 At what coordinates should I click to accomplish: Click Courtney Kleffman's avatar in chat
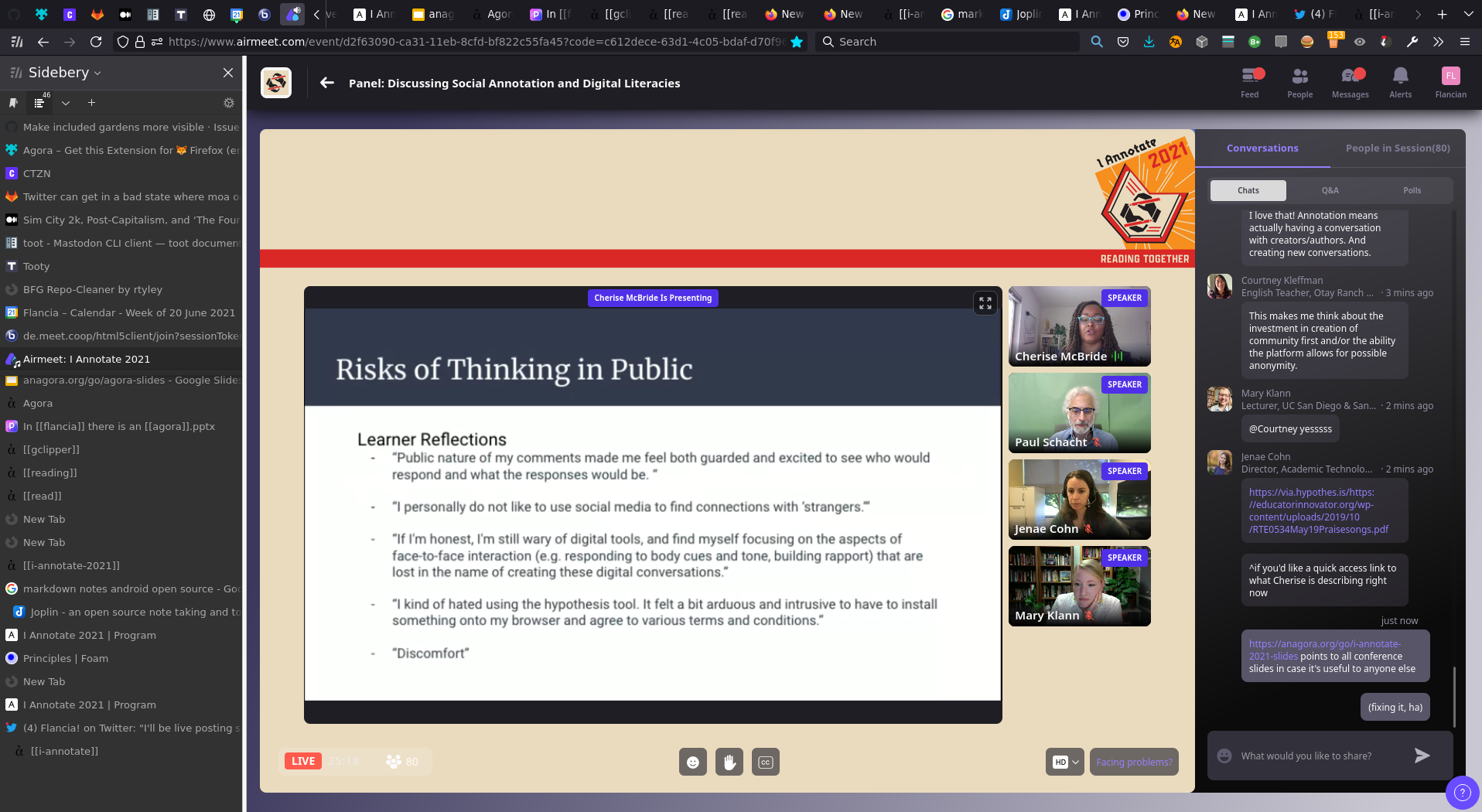pyautogui.click(x=1220, y=286)
